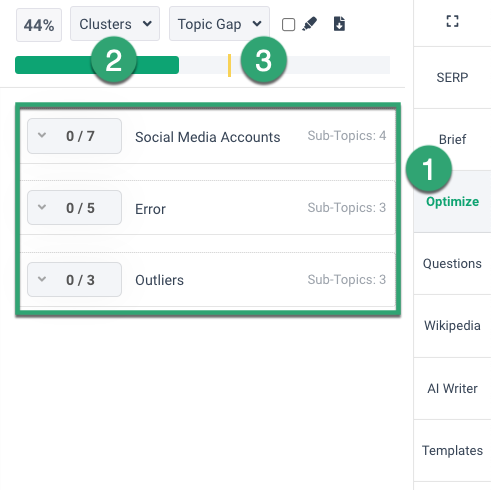Open the Templates tab

(452, 451)
